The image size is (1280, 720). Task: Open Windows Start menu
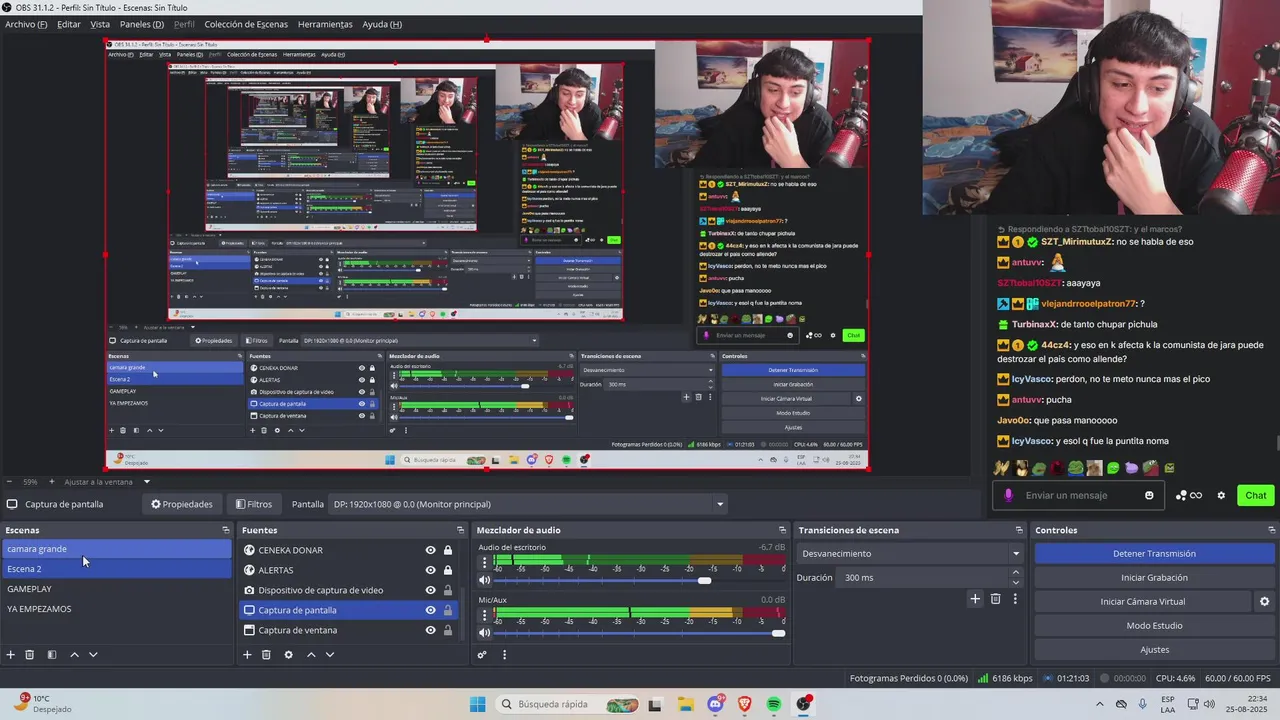click(x=478, y=705)
